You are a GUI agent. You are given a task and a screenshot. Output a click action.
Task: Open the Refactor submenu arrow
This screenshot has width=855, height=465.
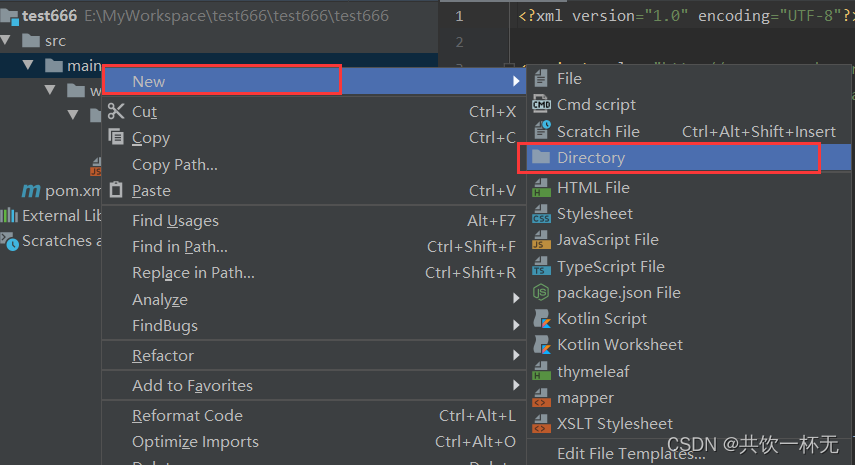516,355
